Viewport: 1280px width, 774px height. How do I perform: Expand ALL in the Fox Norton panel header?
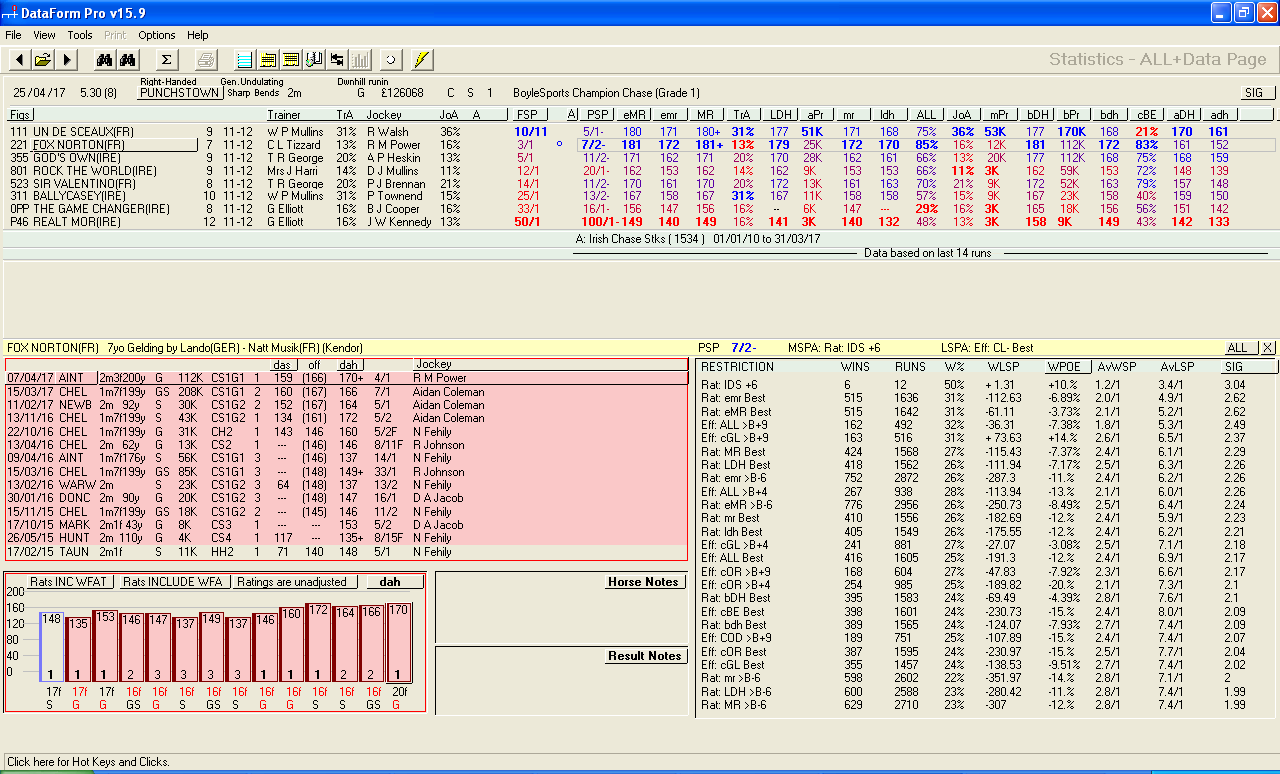point(1239,345)
